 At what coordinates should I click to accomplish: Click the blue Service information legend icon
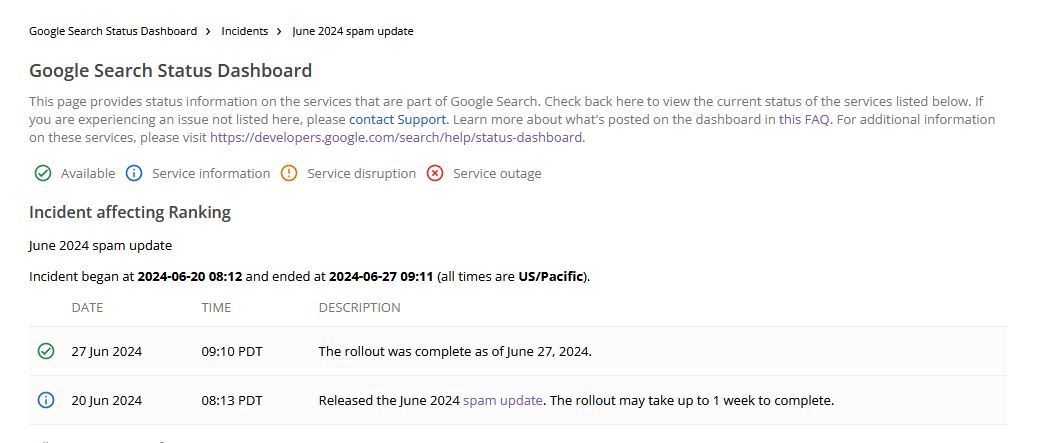click(134, 173)
